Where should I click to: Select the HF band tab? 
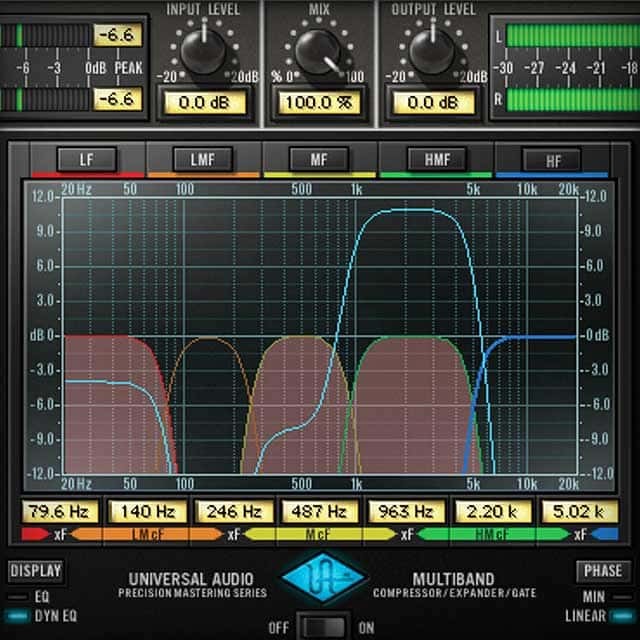552,159
